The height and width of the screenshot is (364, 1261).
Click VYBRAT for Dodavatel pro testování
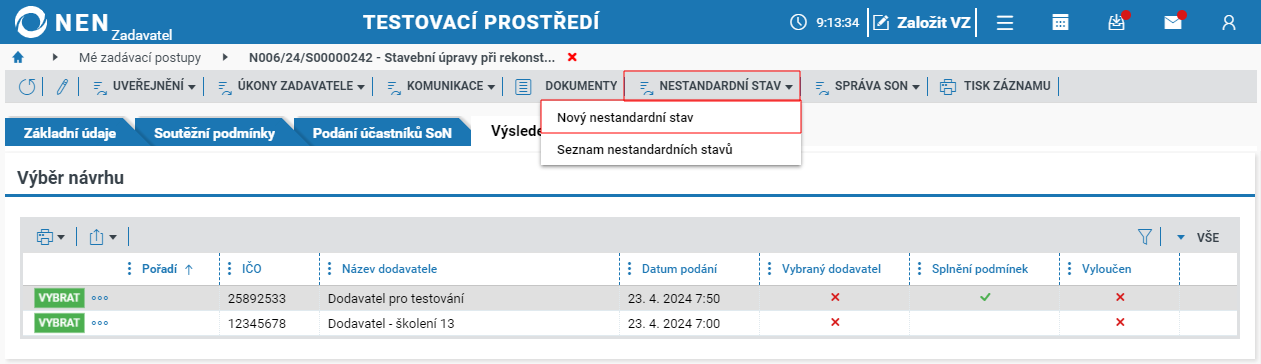(59, 297)
